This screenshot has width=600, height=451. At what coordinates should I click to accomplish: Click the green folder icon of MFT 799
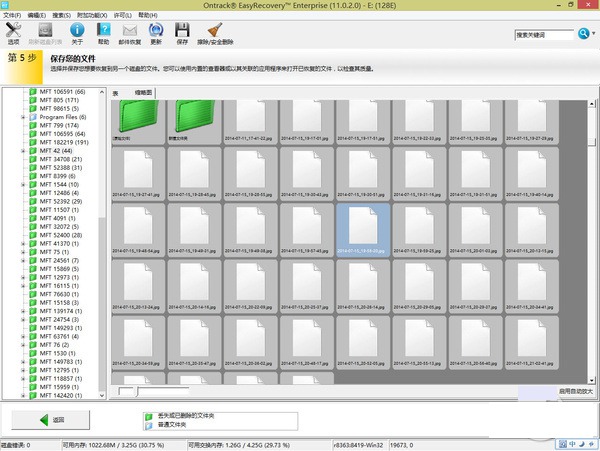click(33, 125)
